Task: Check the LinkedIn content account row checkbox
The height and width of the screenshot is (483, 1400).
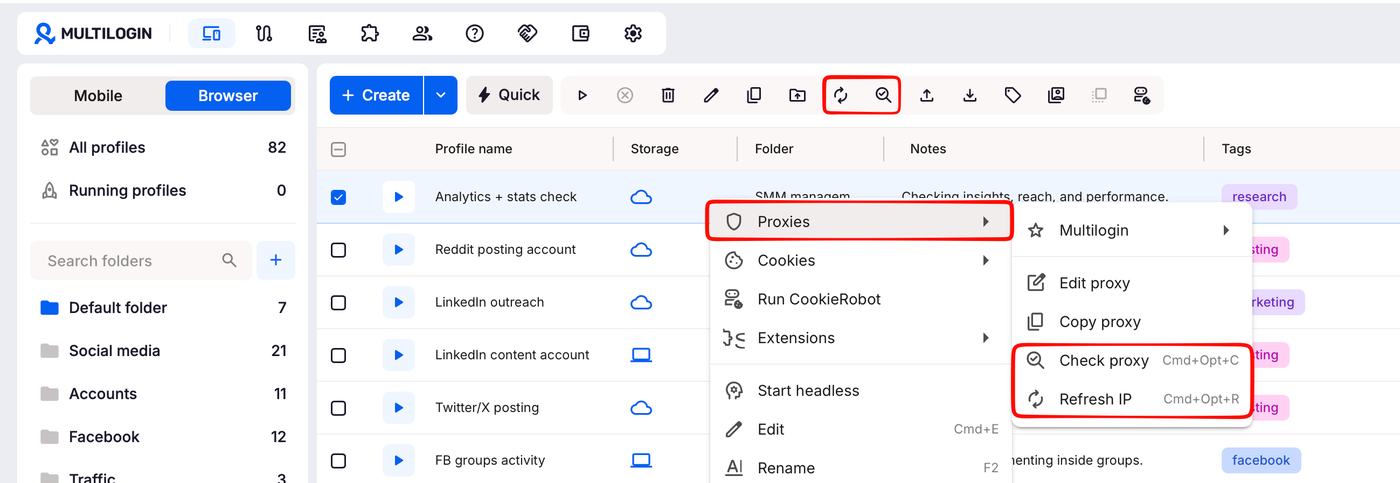Action: 338,355
